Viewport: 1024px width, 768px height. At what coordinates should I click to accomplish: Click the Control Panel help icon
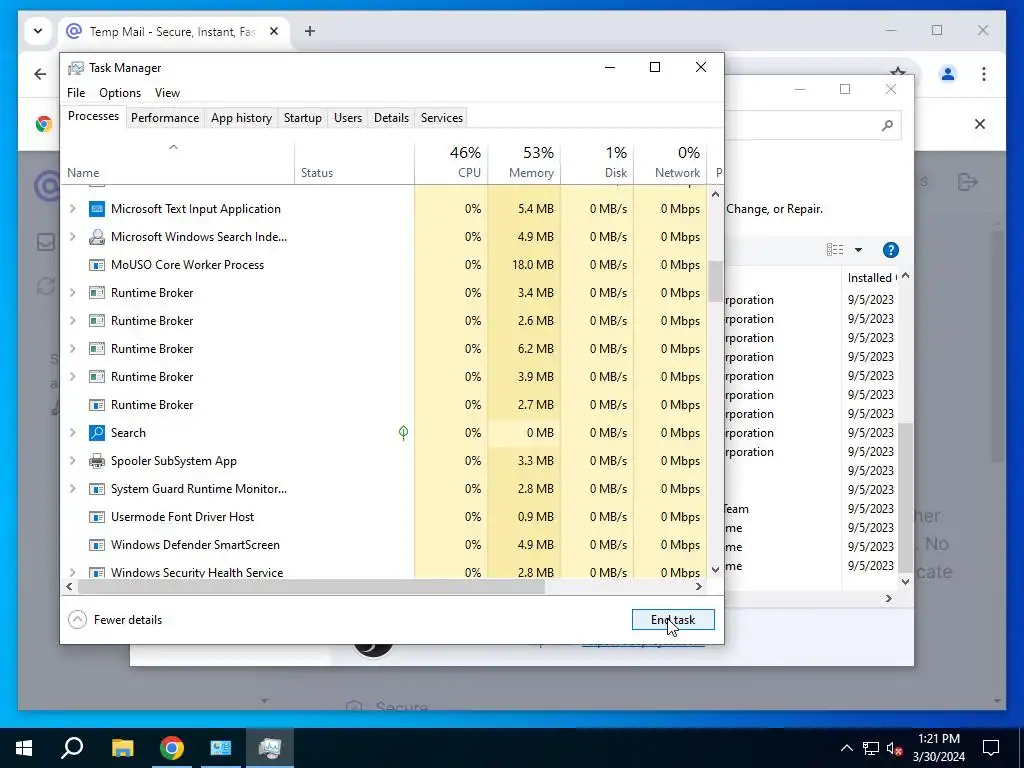[890, 250]
